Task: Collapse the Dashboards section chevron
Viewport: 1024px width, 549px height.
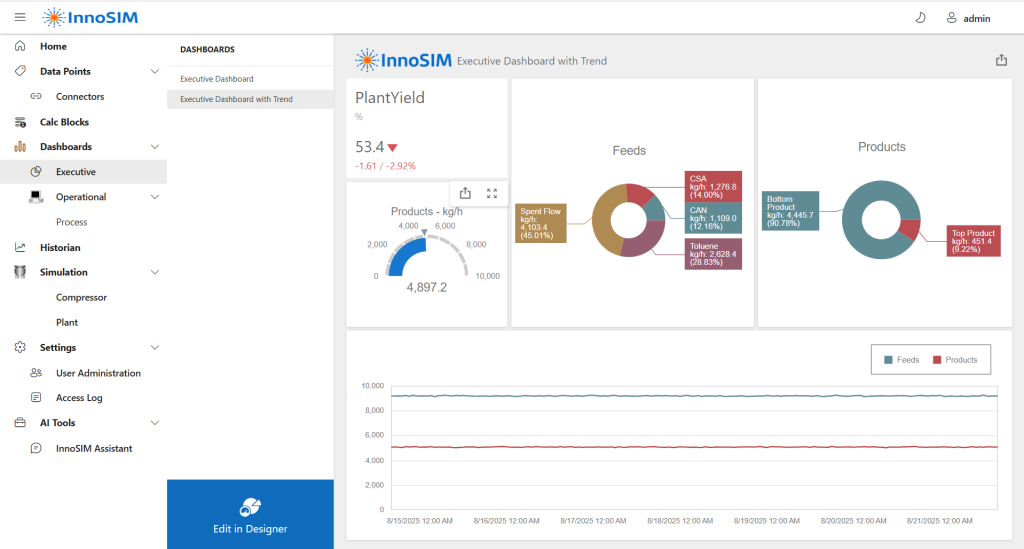Action: coord(155,147)
